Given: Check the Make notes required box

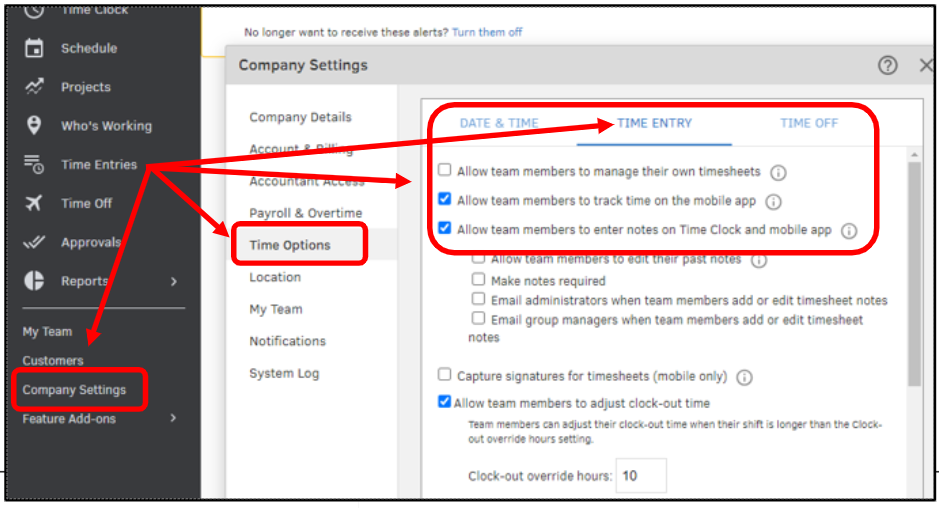Looking at the screenshot, I should pyautogui.click(x=479, y=280).
